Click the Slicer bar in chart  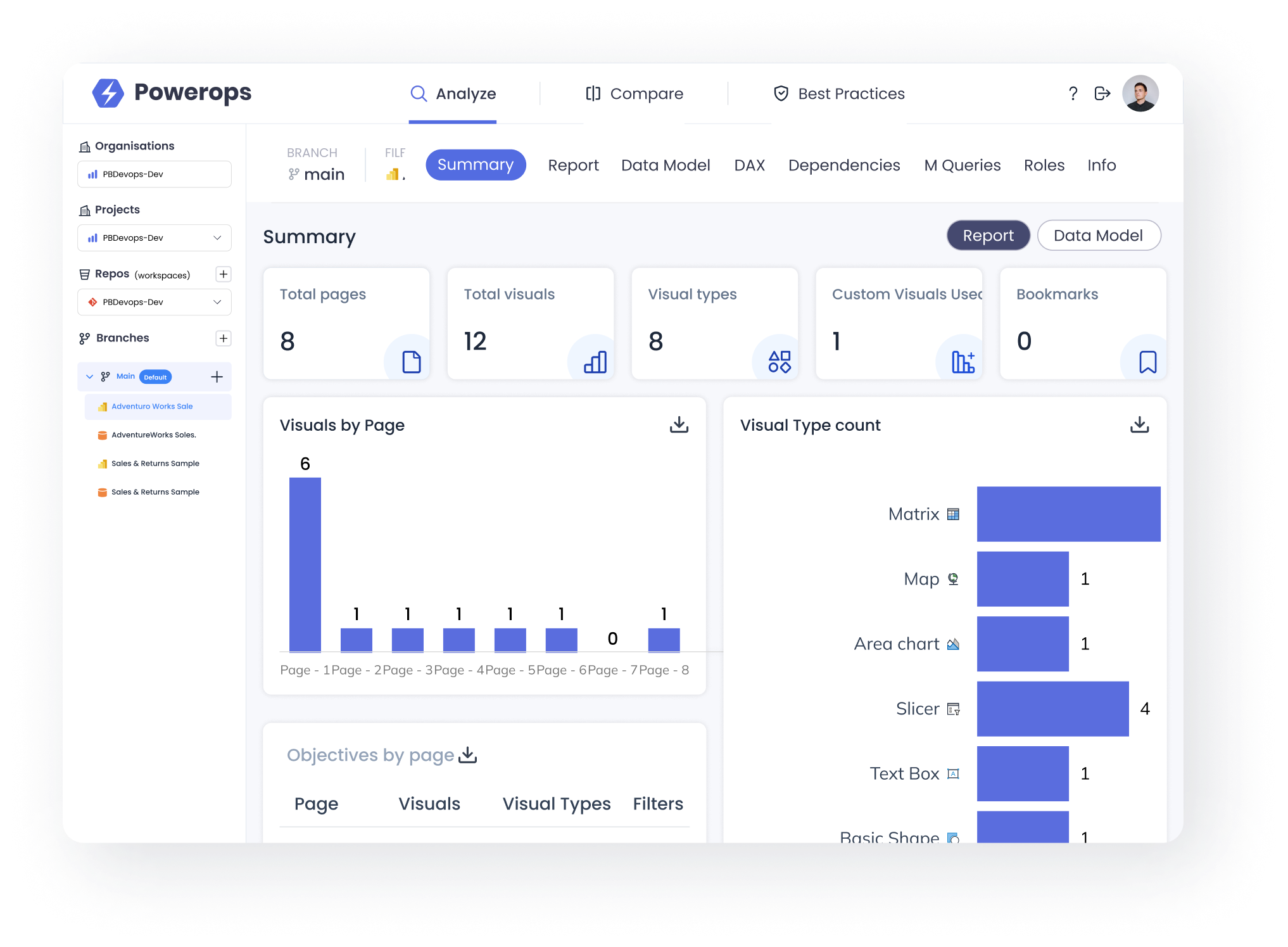pyautogui.click(x=1052, y=709)
